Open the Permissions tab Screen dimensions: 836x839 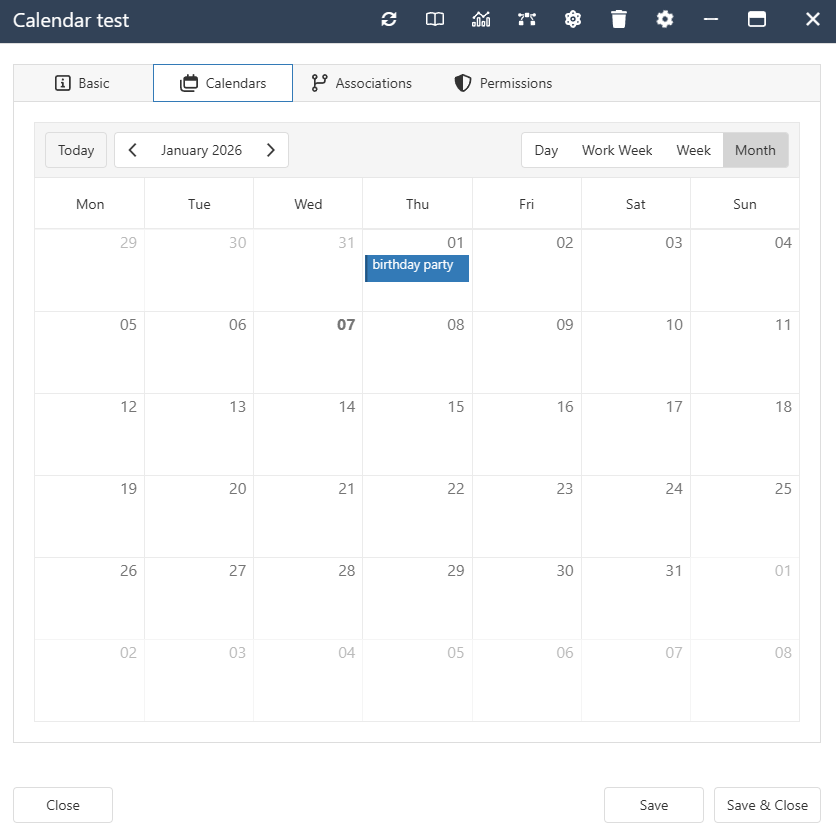(x=503, y=83)
